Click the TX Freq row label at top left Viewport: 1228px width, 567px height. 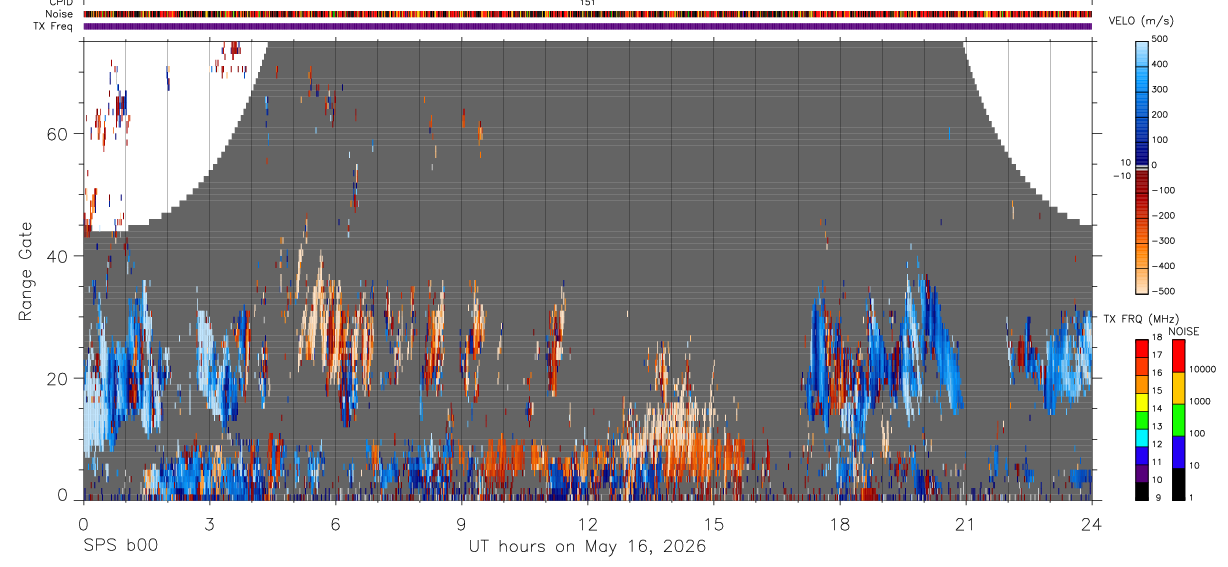coord(54,26)
